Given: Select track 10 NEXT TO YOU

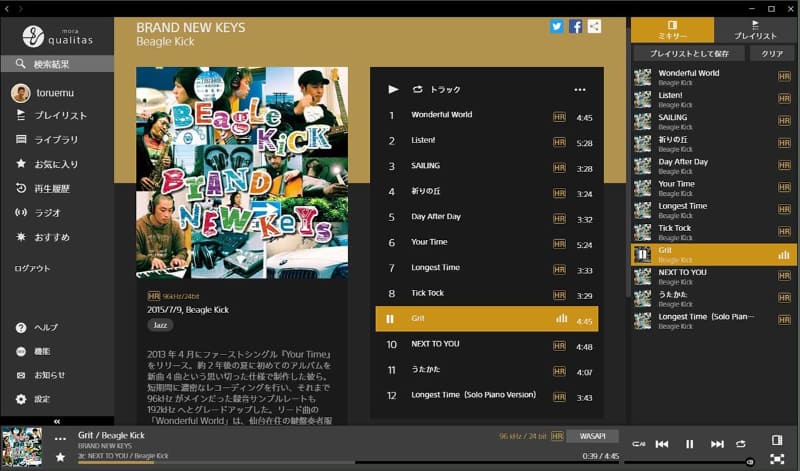Looking at the screenshot, I should [487, 345].
